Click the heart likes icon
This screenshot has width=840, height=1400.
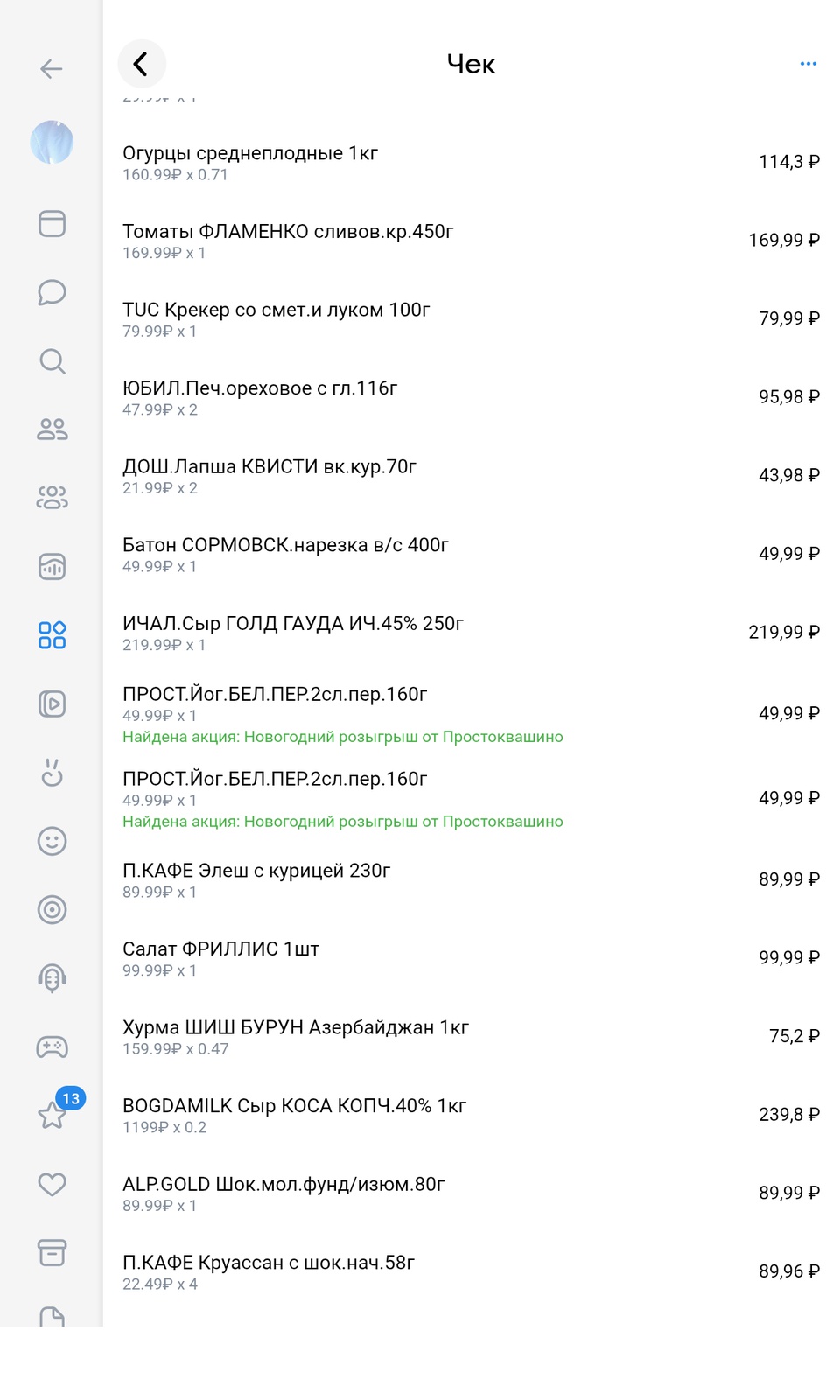(52, 1184)
